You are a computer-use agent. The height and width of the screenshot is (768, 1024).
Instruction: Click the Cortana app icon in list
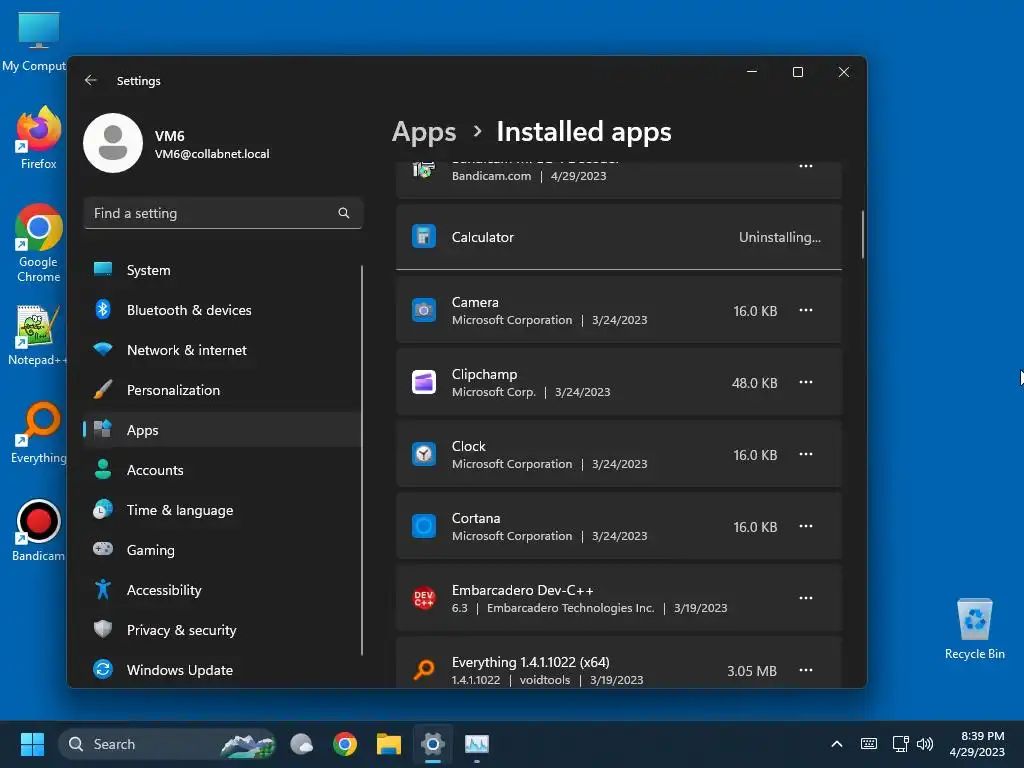424,526
